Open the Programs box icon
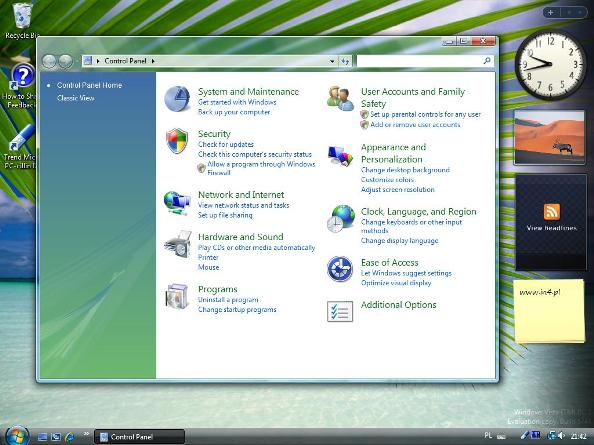 point(177,296)
